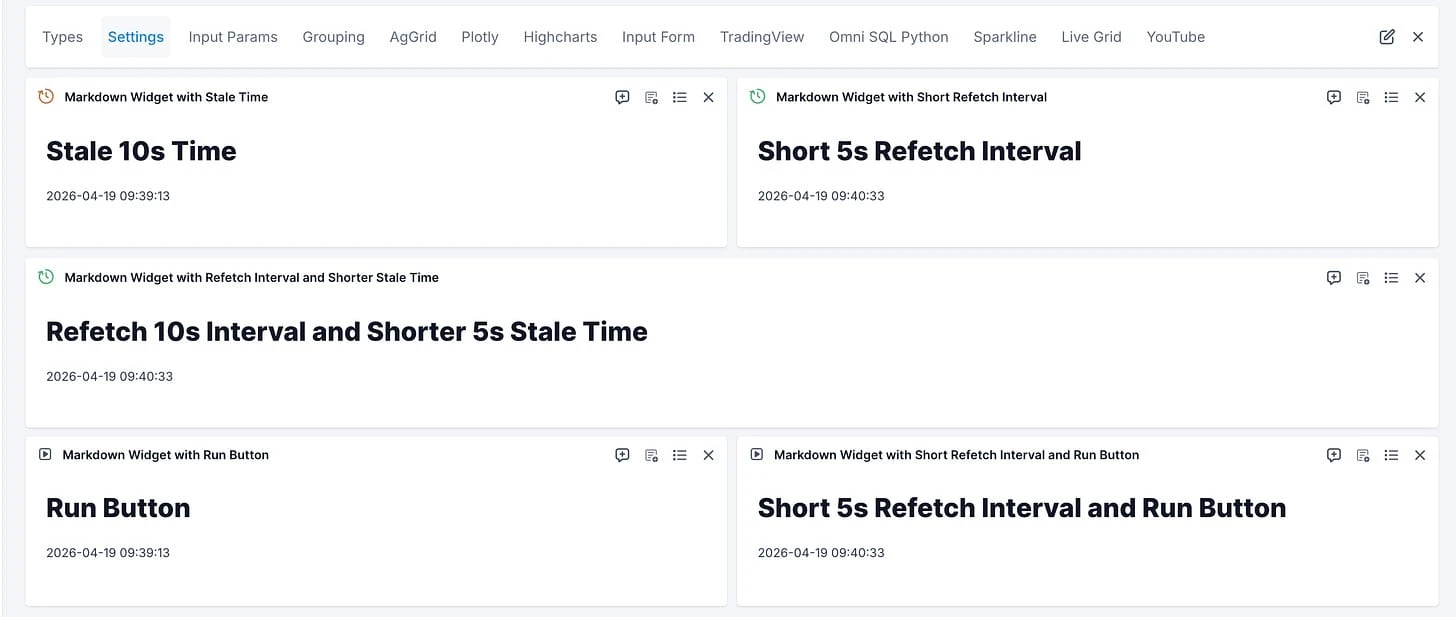Click the run play icon on Markdown Widget with Run Button

tap(45, 454)
